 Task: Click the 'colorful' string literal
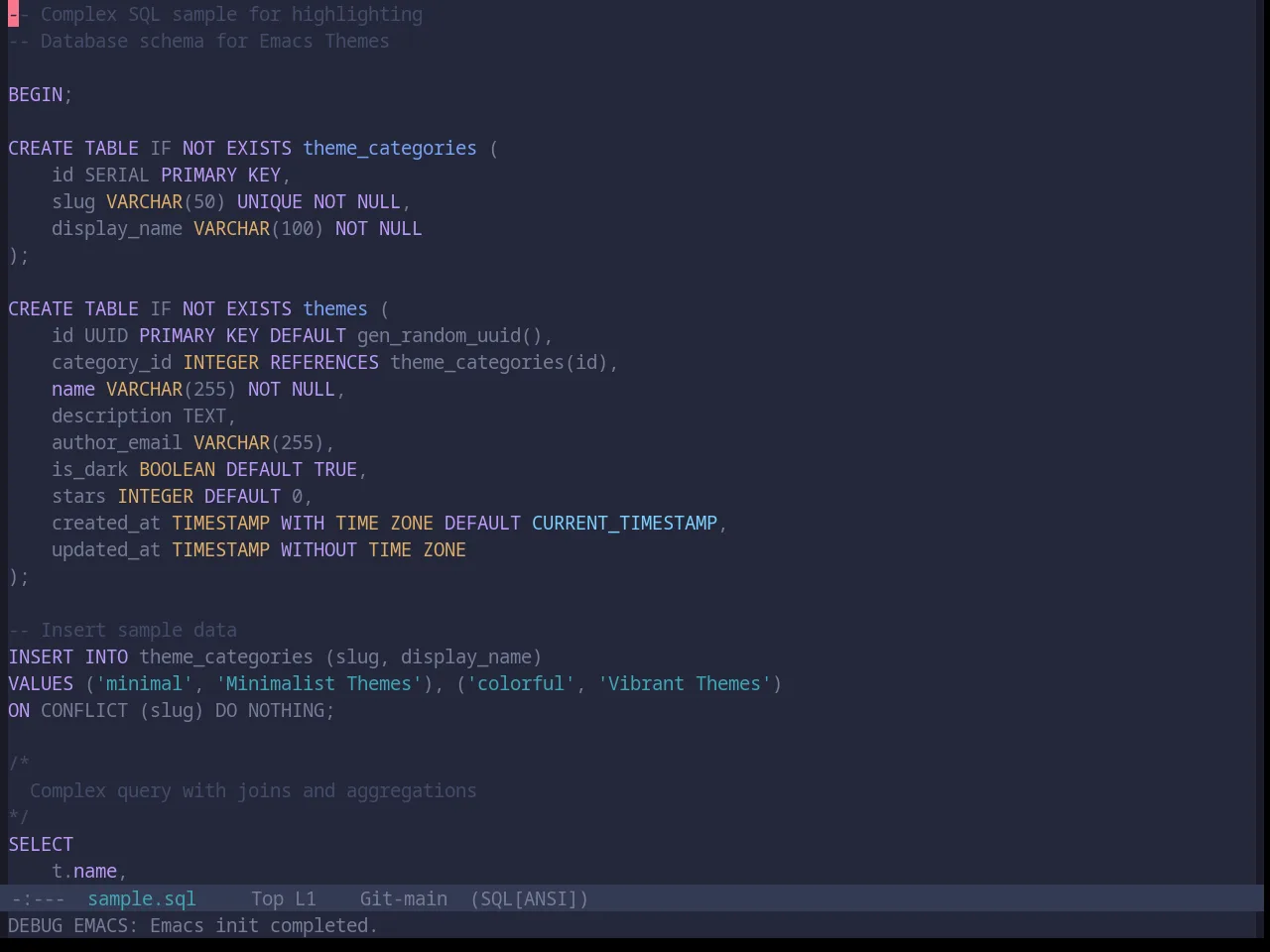pyautogui.click(x=521, y=683)
